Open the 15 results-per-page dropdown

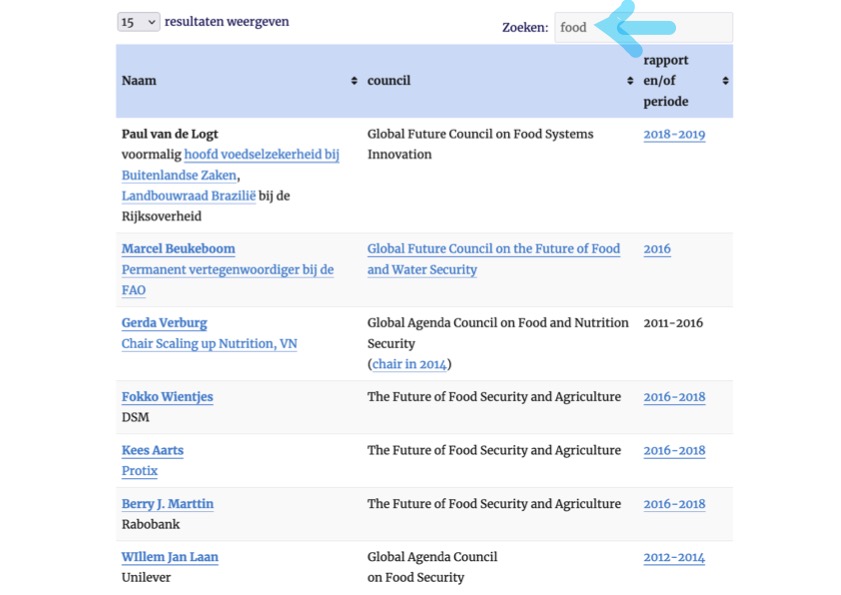click(138, 22)
